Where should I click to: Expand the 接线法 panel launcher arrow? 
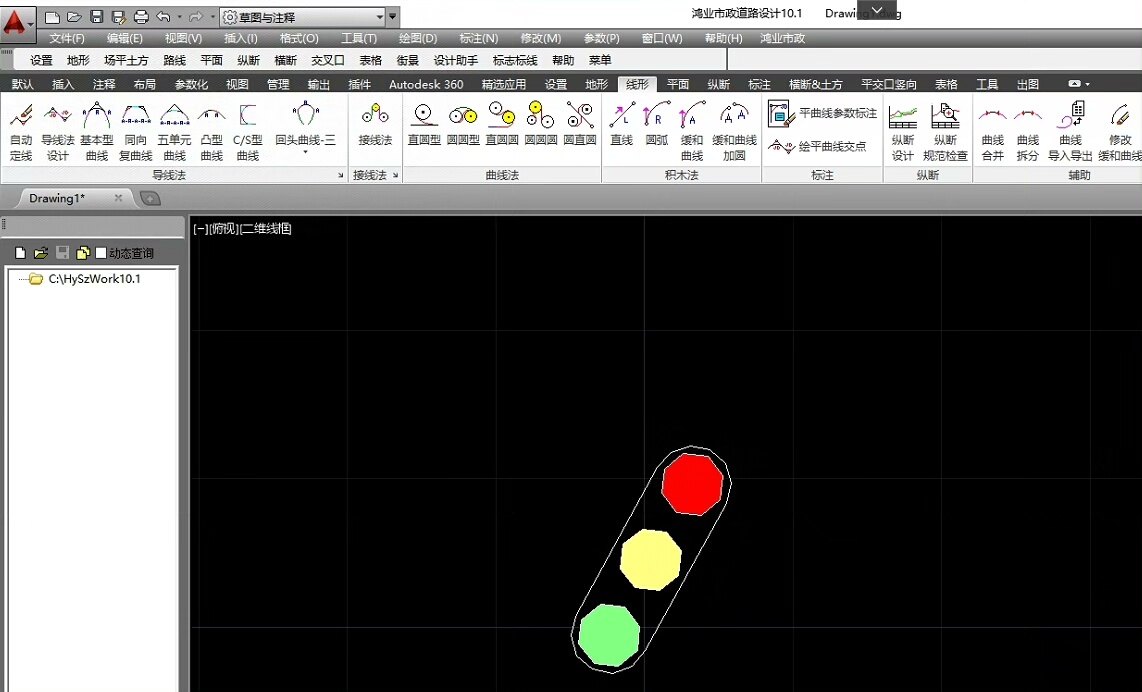point(395,176)
